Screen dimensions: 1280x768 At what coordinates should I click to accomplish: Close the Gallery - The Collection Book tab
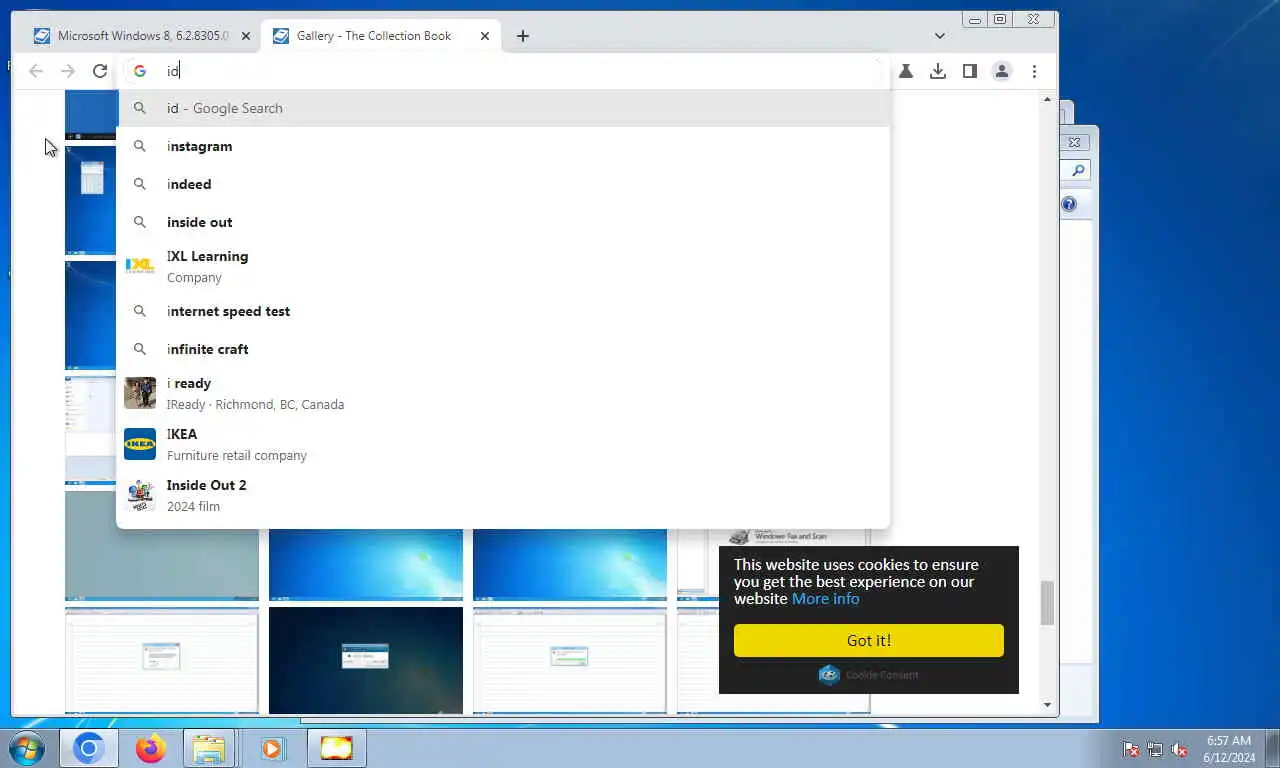[485, 36]
